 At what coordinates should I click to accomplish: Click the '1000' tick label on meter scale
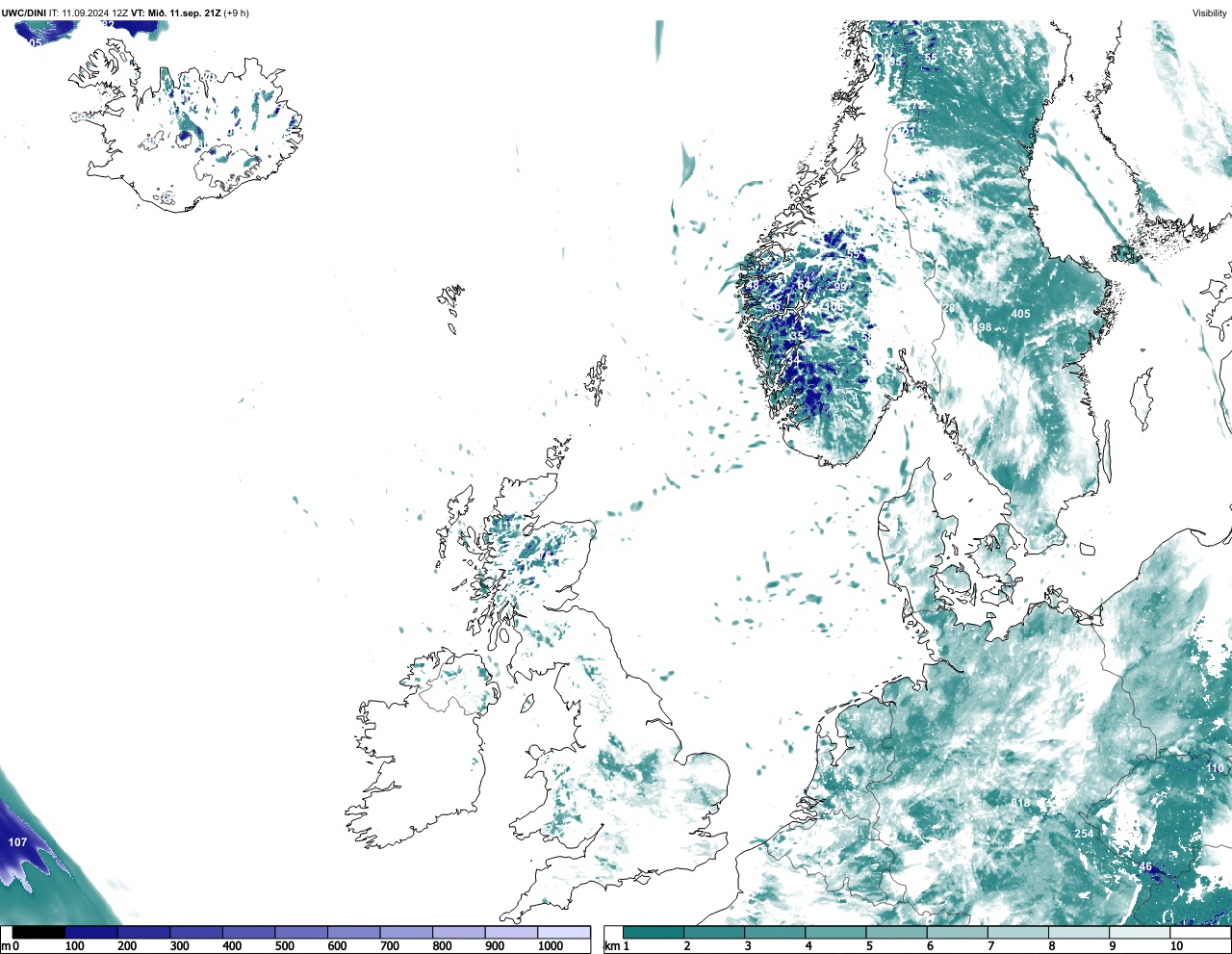pyautogui.click(x=550, y=946)
